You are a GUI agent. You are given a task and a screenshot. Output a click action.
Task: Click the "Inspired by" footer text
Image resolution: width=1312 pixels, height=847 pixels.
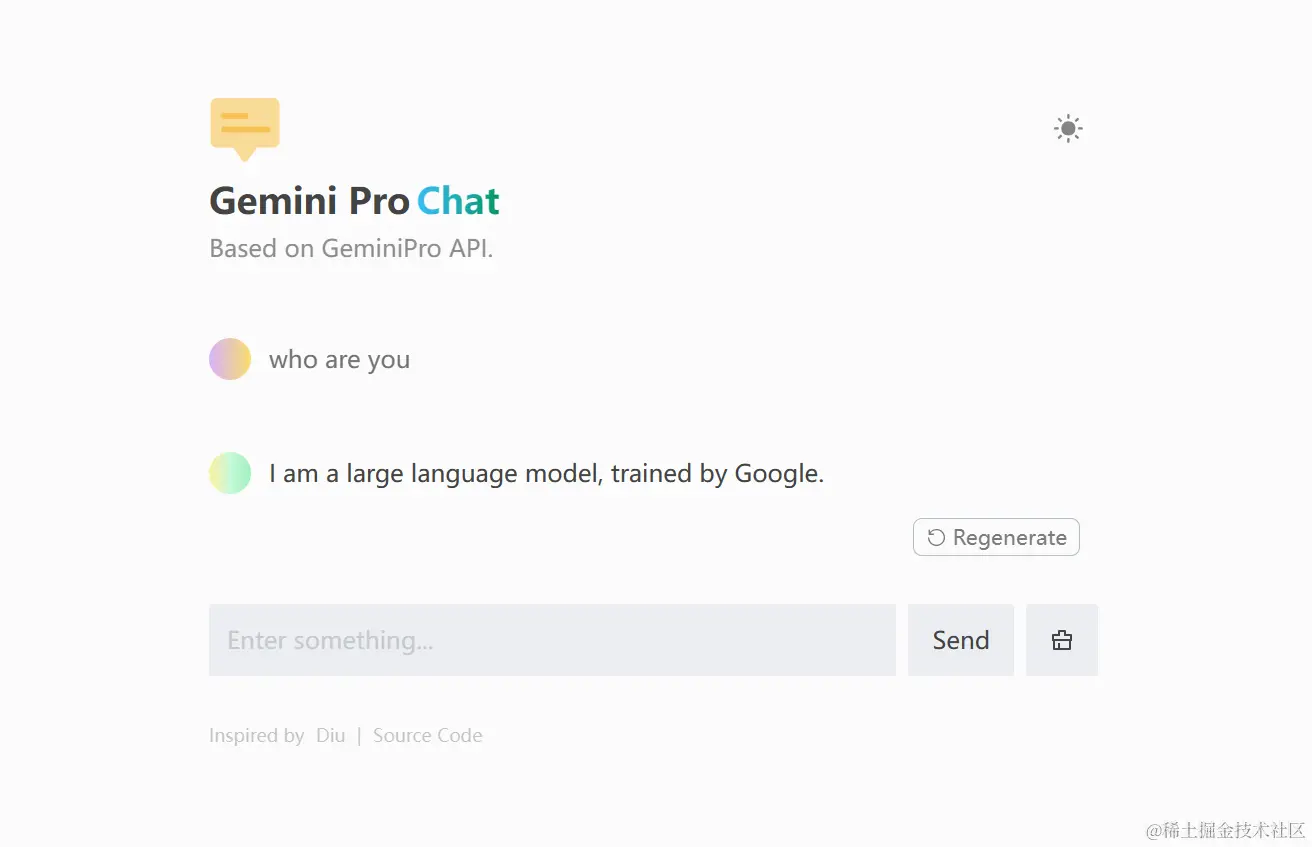256,736
